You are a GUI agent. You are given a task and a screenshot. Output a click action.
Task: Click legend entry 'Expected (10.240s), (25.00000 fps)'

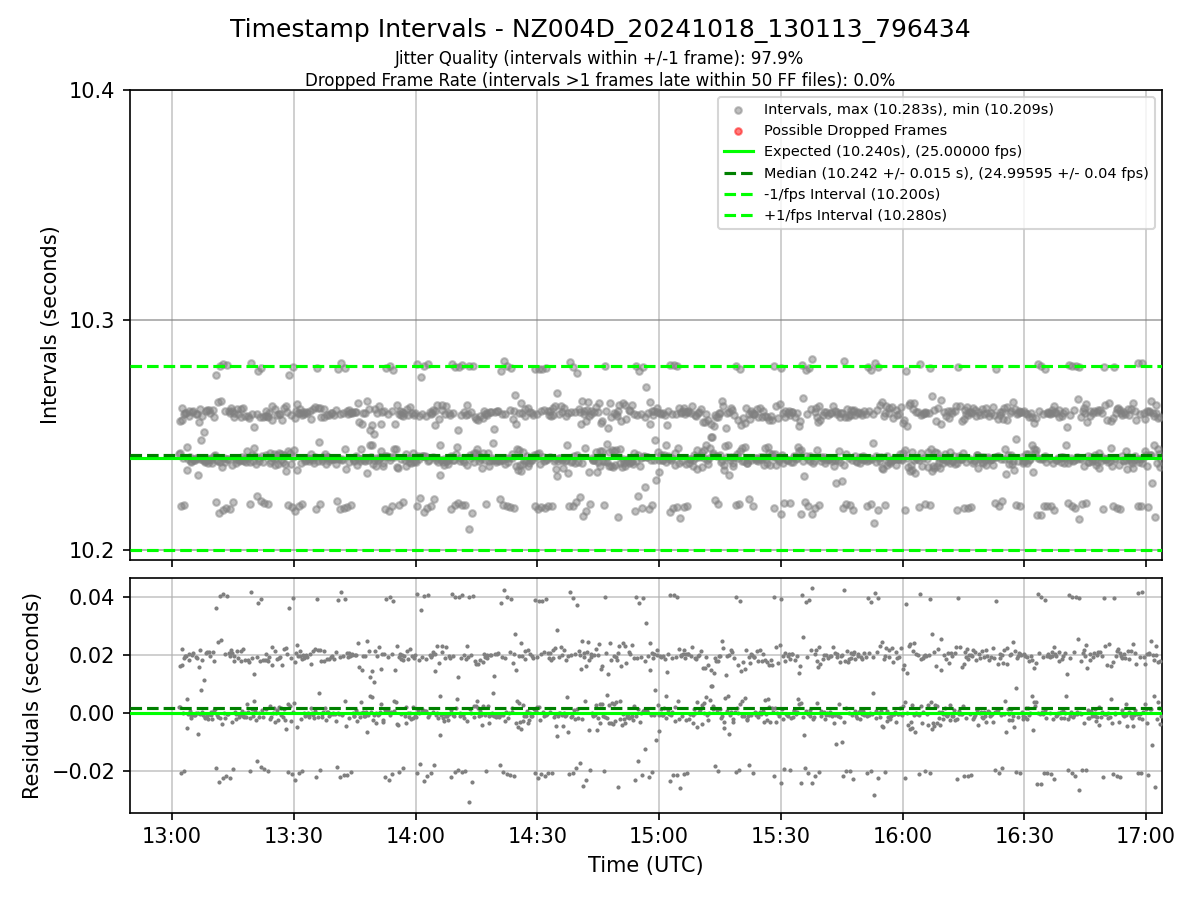(894, 151)
